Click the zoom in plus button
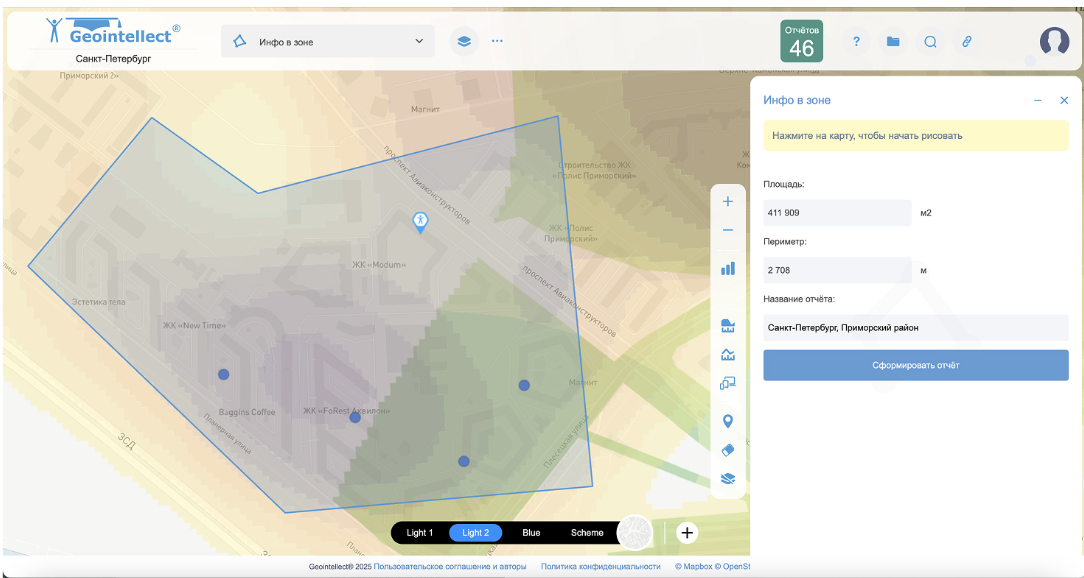The width and height of the screenshot is (1084, 578). tap(728, 201)
